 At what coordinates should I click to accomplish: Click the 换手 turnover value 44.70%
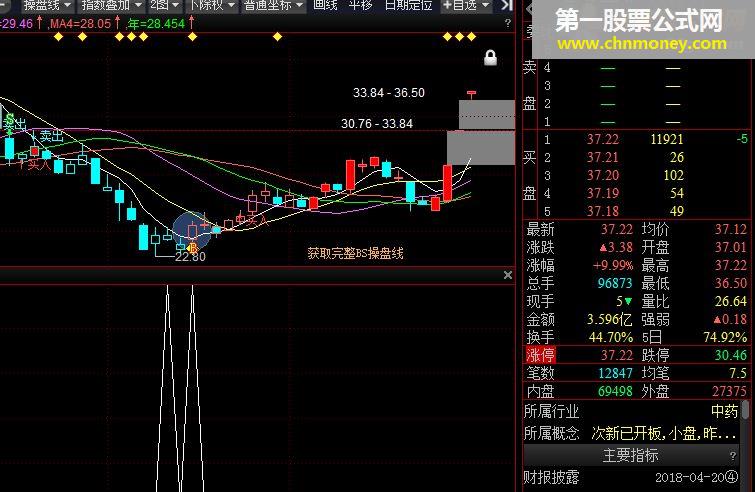click(x=611, y=337)
